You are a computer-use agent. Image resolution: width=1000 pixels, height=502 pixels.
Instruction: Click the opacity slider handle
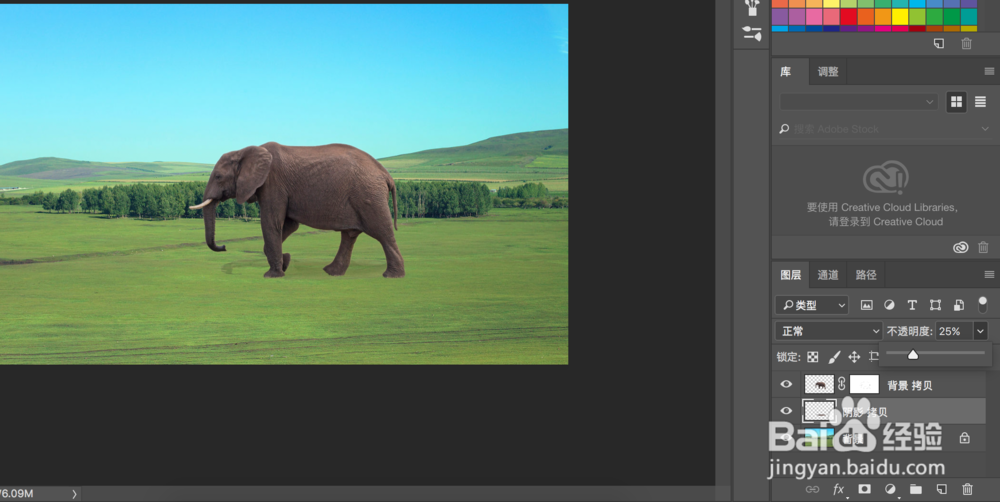click(x=913, y=355)
